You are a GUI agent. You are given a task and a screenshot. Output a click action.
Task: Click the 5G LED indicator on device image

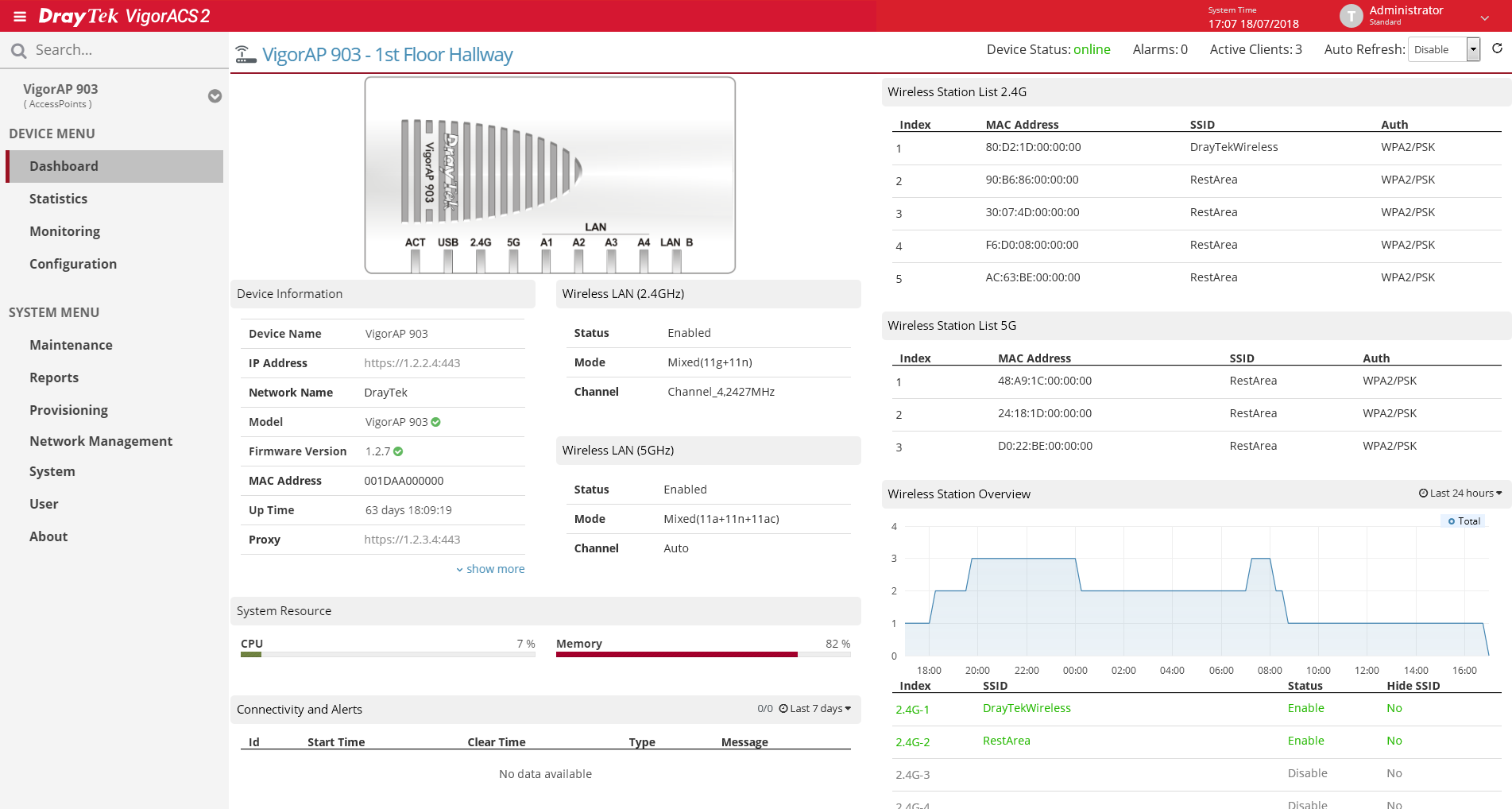pyautogui.click(x=513, y=261)
